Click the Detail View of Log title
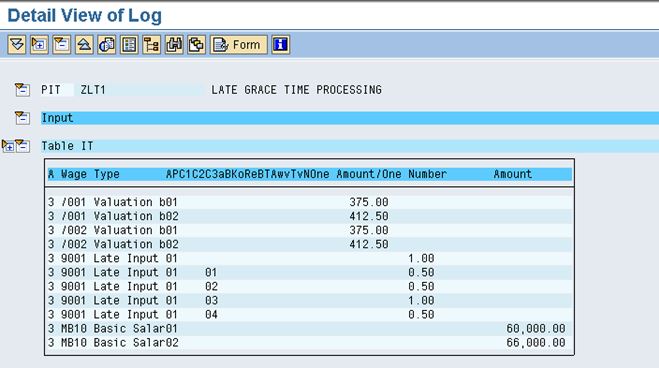659x368 pixels. (84, 16)
